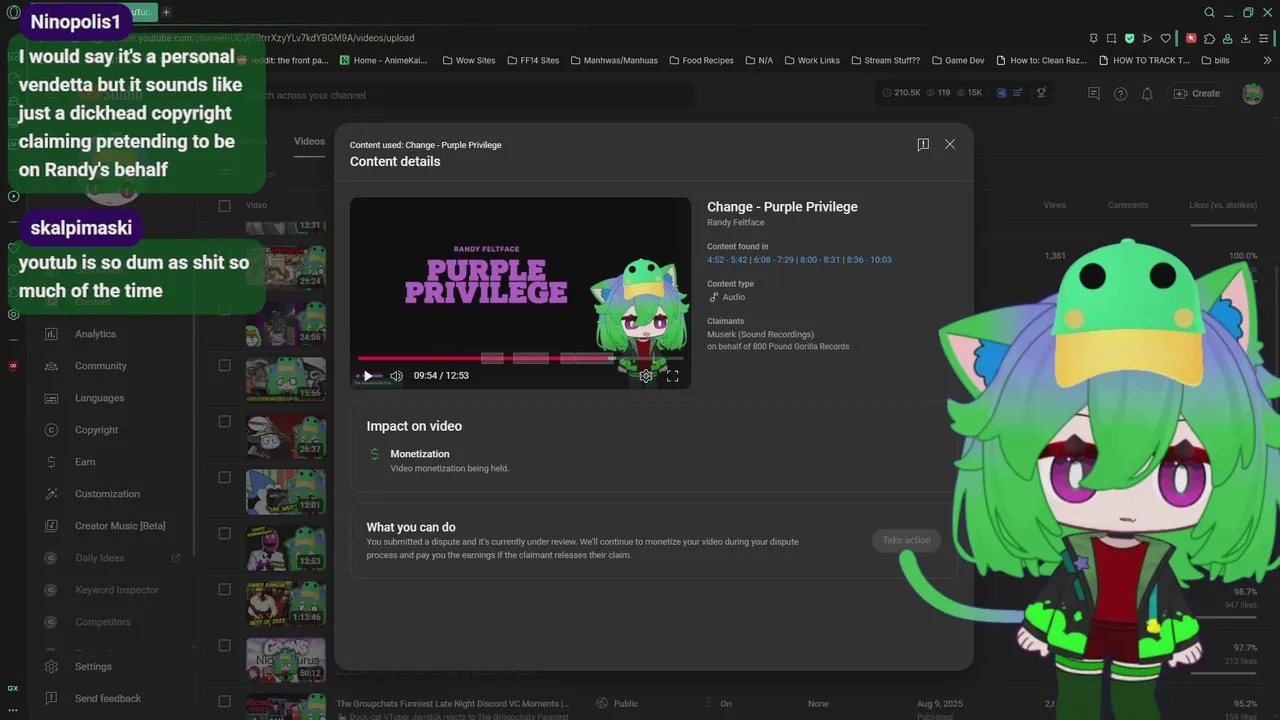Click the trophy icon in stats bar
This screenshot has width=1280, height=720.
(1041, 93)
